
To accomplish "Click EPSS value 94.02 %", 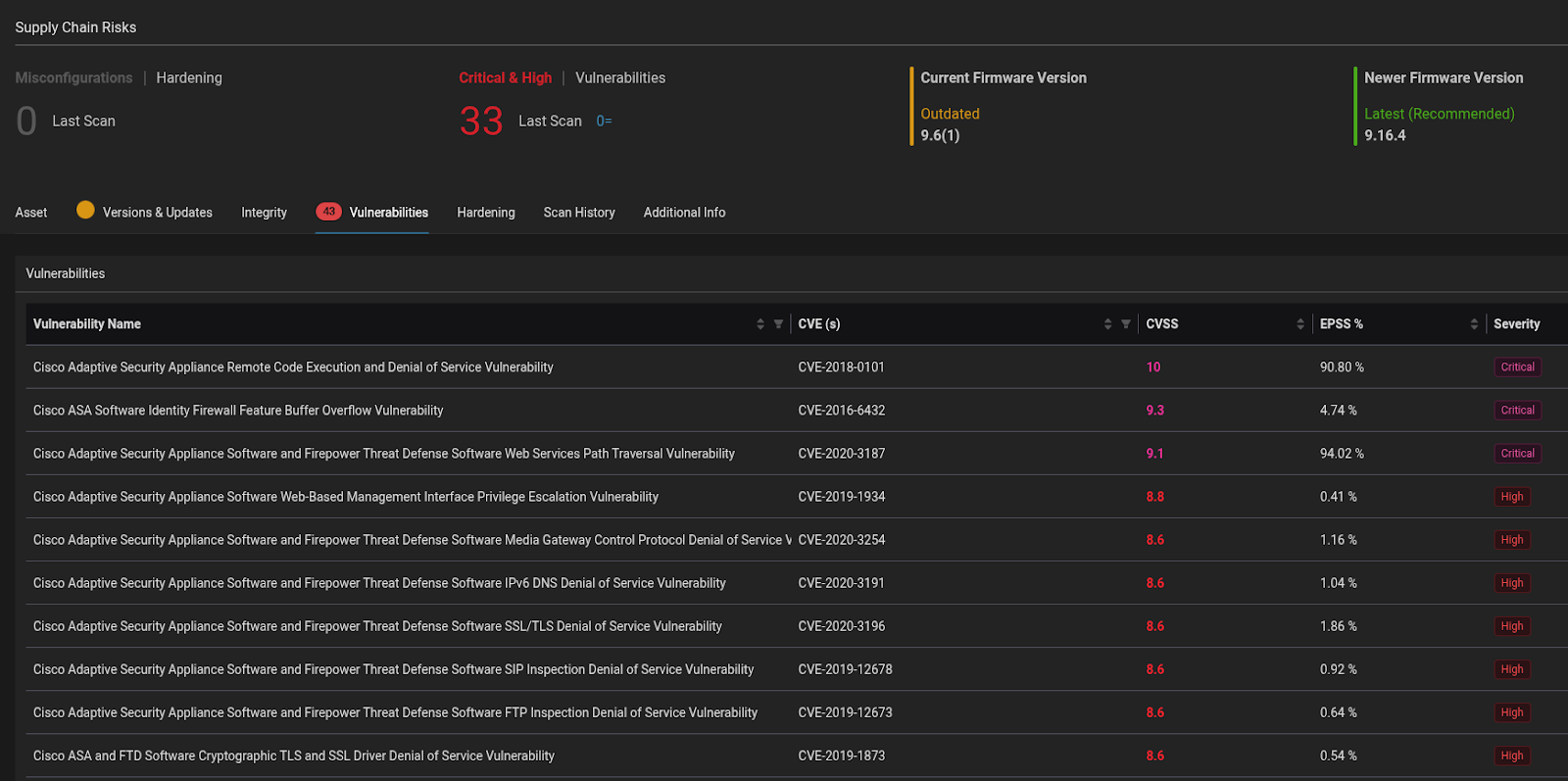I will coord(1342,454).
